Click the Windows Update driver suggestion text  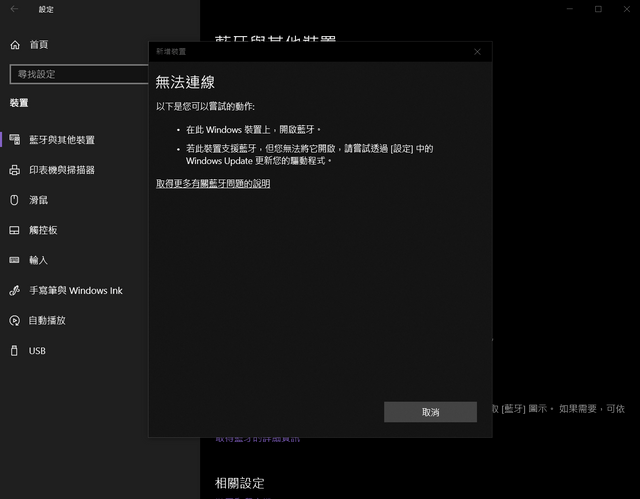309,155
